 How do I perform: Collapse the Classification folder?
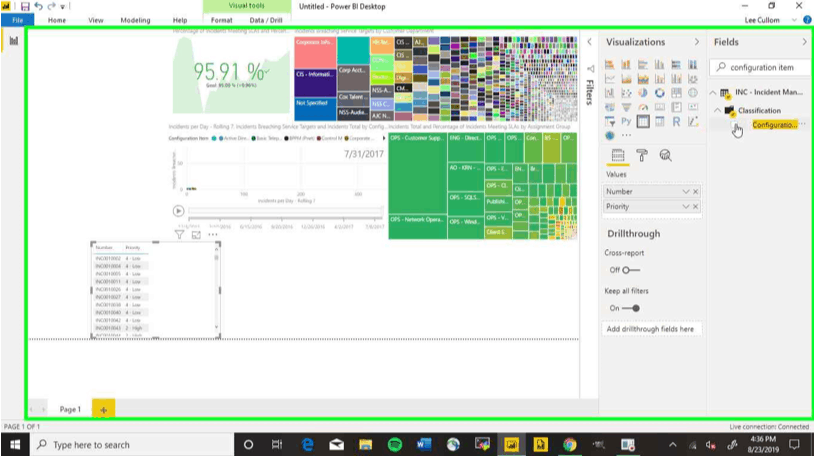[x=718, y=110]
